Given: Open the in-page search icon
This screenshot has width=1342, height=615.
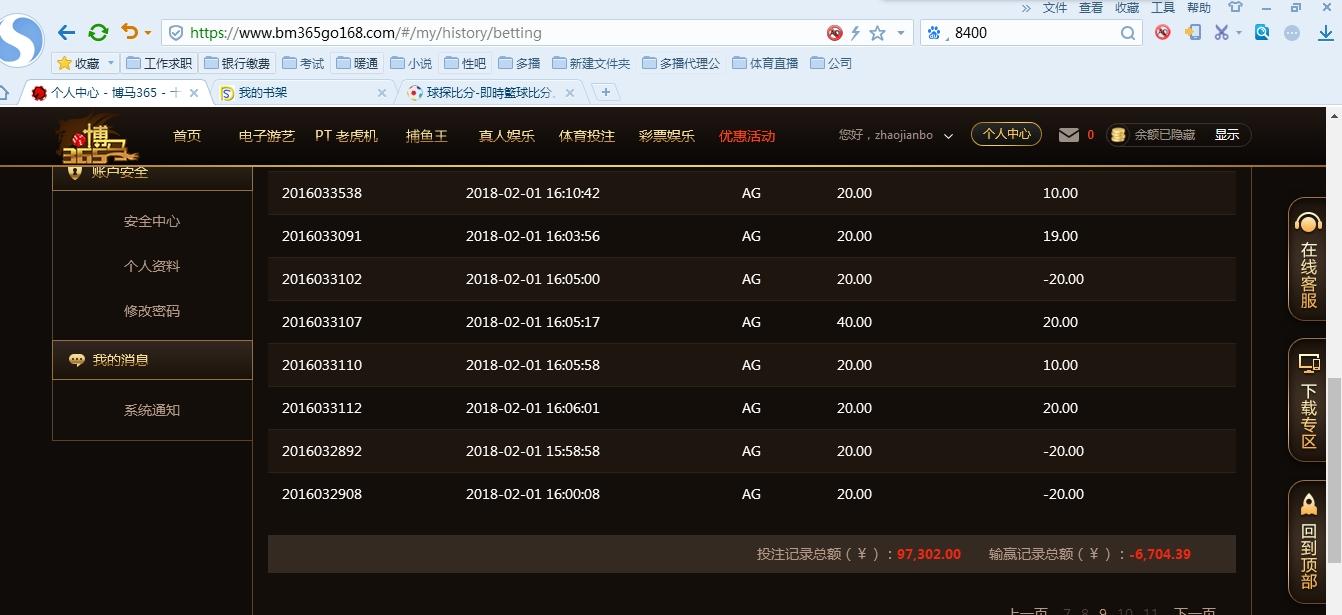Looking at the screenshot, I should pyautogui.click(x=1261, y=32).
